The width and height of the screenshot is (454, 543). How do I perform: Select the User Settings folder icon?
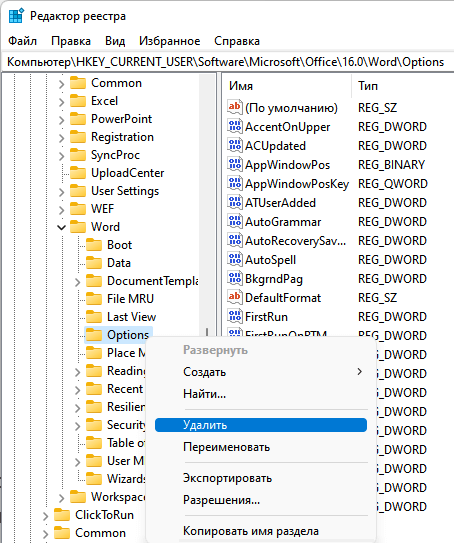coord(78,191)
